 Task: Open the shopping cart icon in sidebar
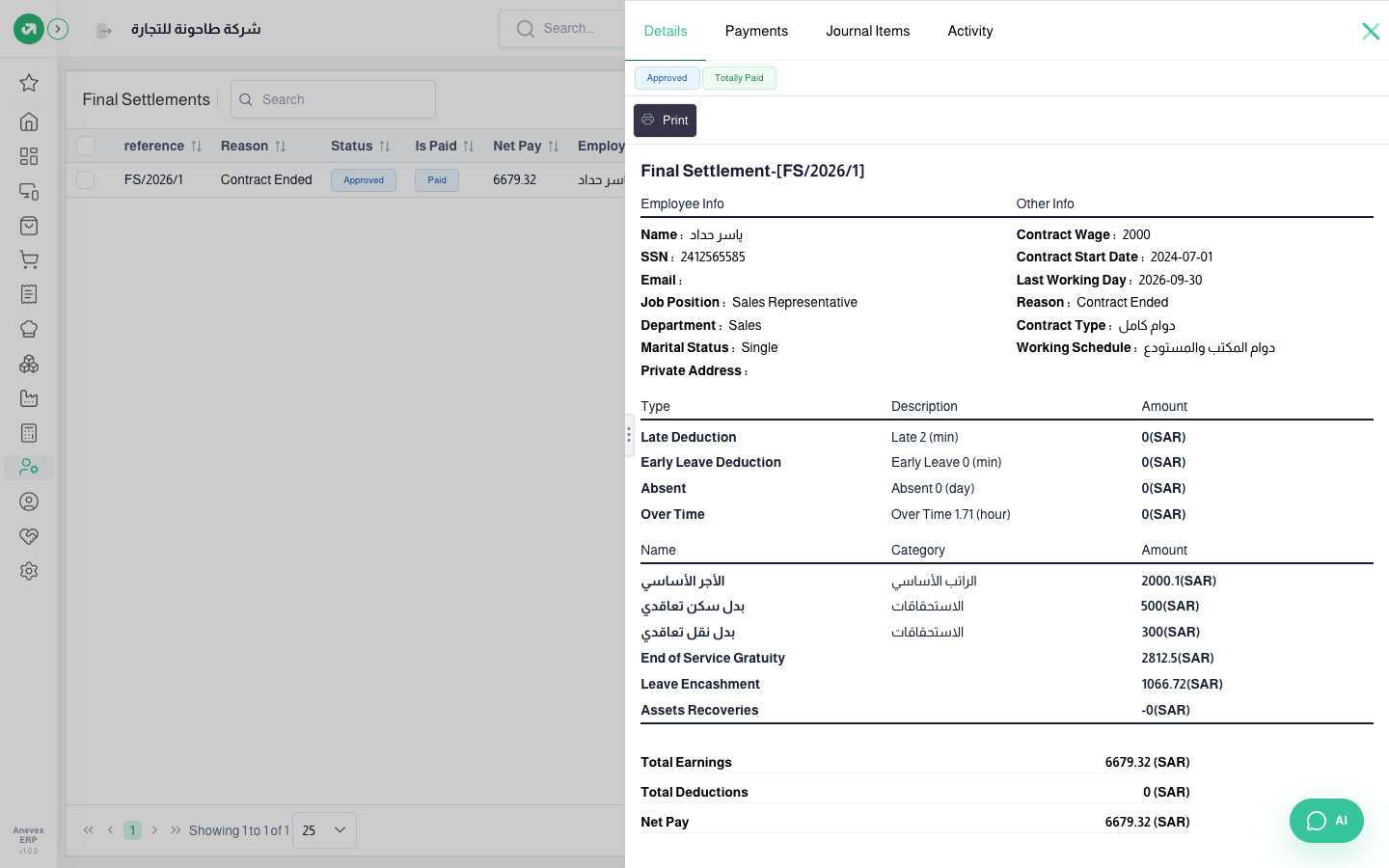click(x=29, y=259)
